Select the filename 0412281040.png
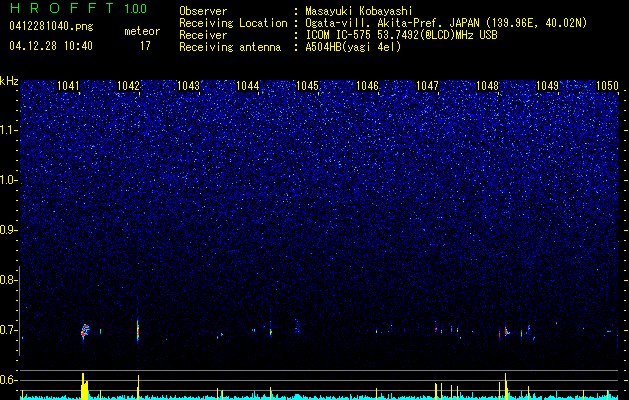This screenshot has width=629, height=400. click(51, 26)
